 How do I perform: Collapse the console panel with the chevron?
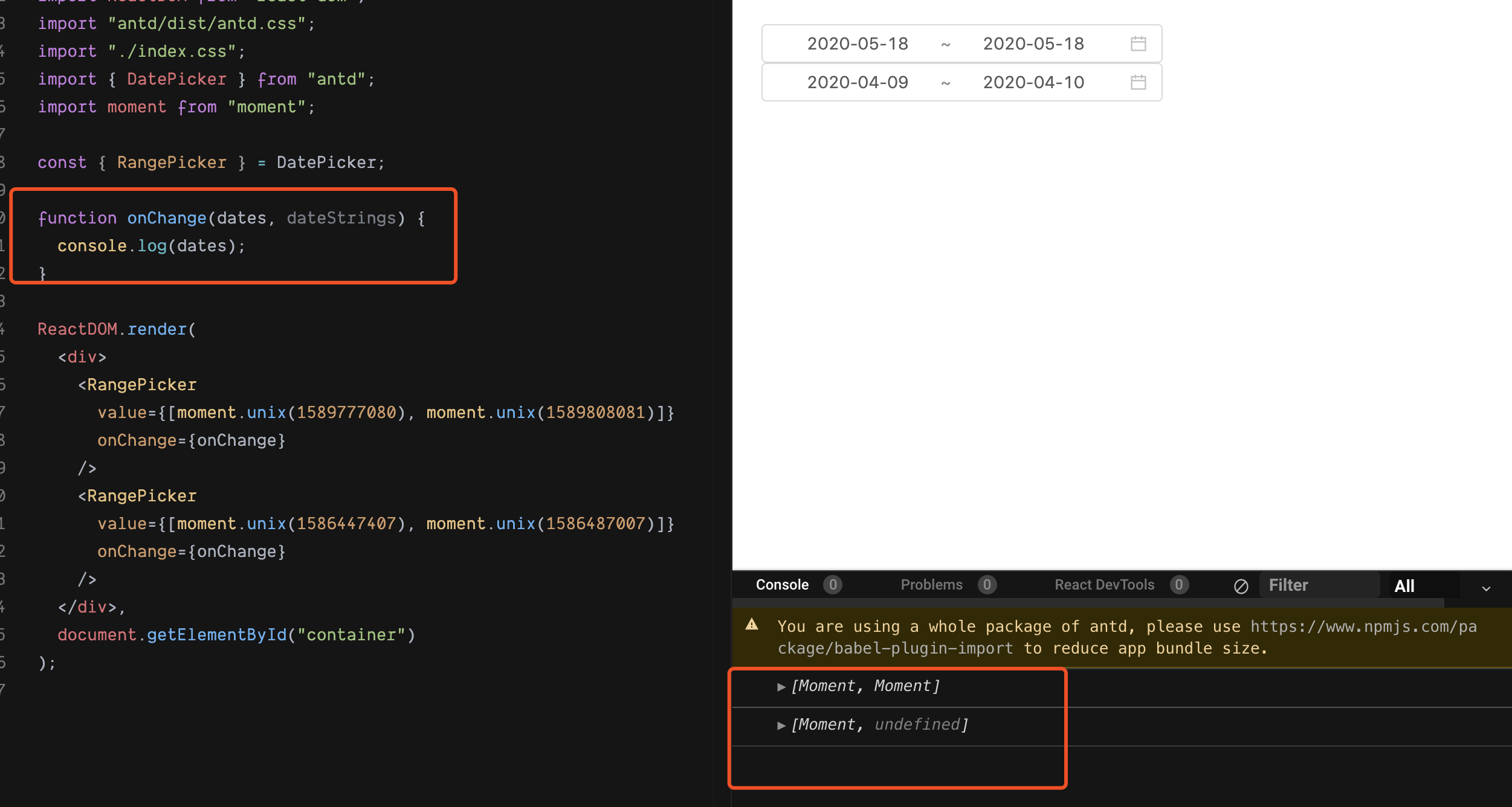click(x=1486, y=588)
